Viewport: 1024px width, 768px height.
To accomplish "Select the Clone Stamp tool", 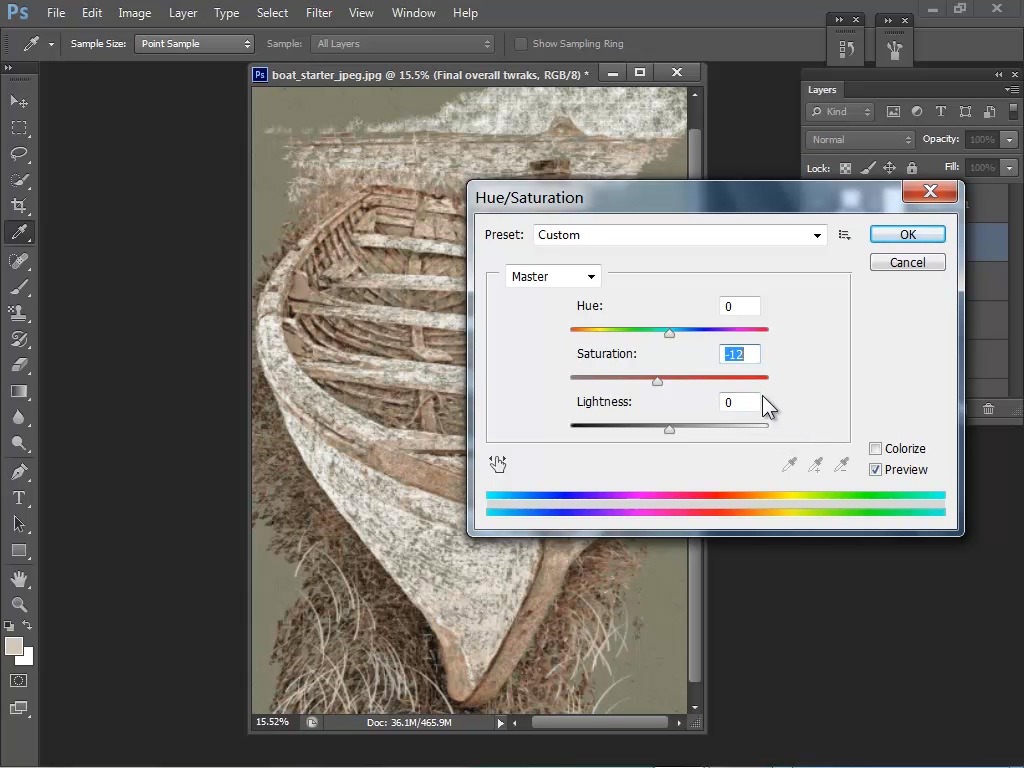I will [x=19, y=313].
